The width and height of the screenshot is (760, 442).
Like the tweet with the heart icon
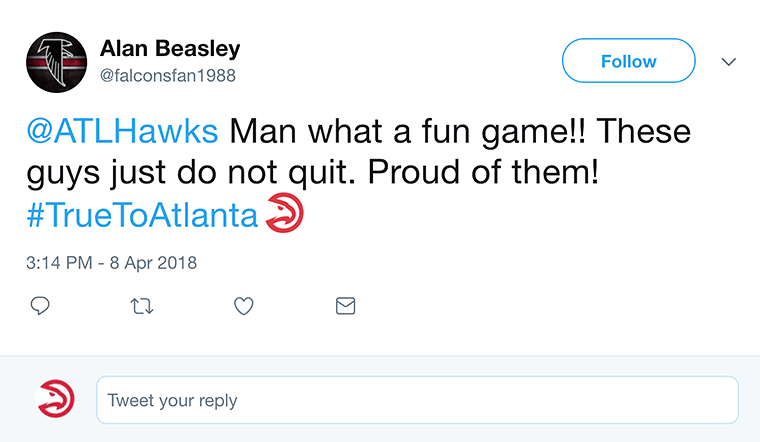244,306
